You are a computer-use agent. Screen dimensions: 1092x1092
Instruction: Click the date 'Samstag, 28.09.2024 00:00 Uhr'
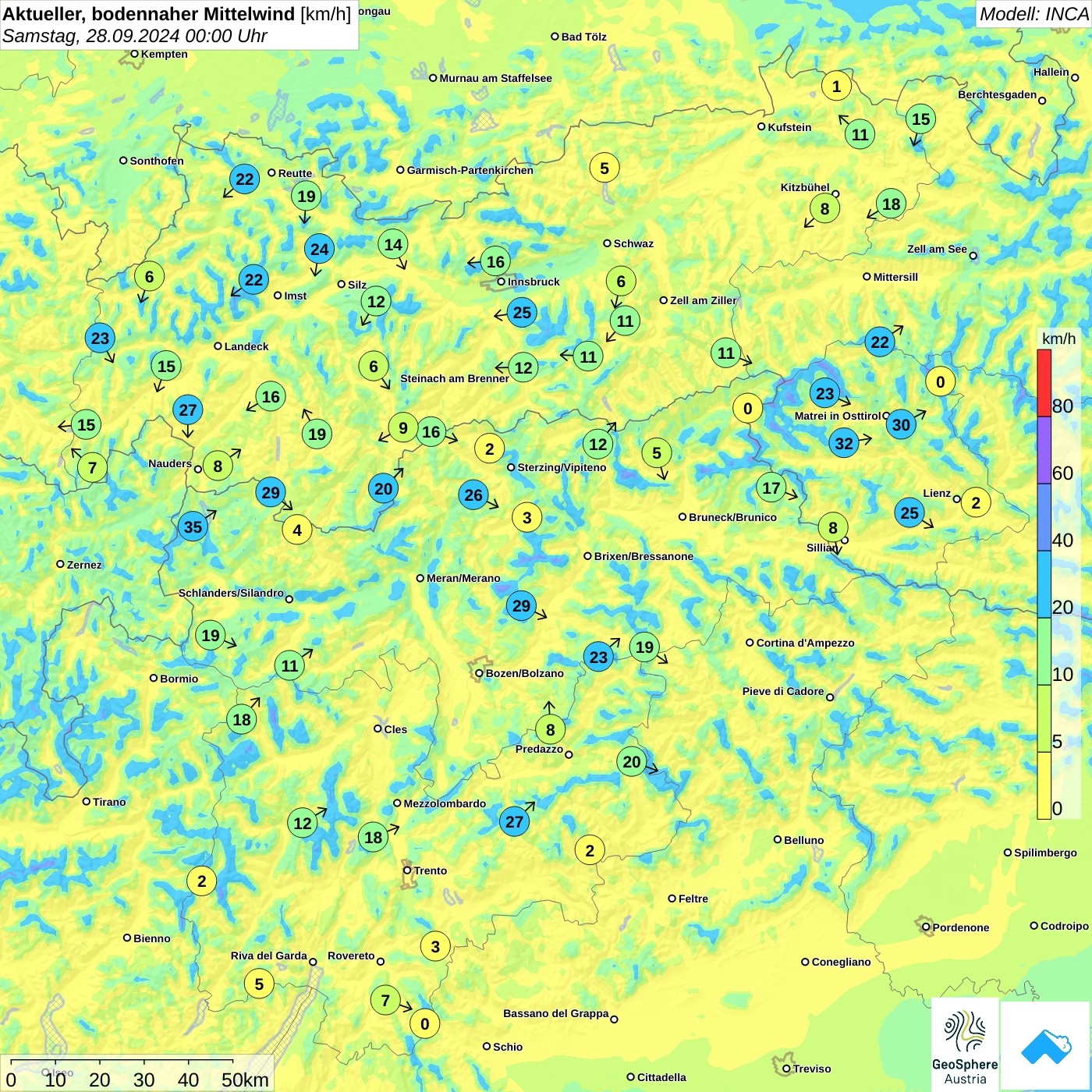[x=134, y=36]
